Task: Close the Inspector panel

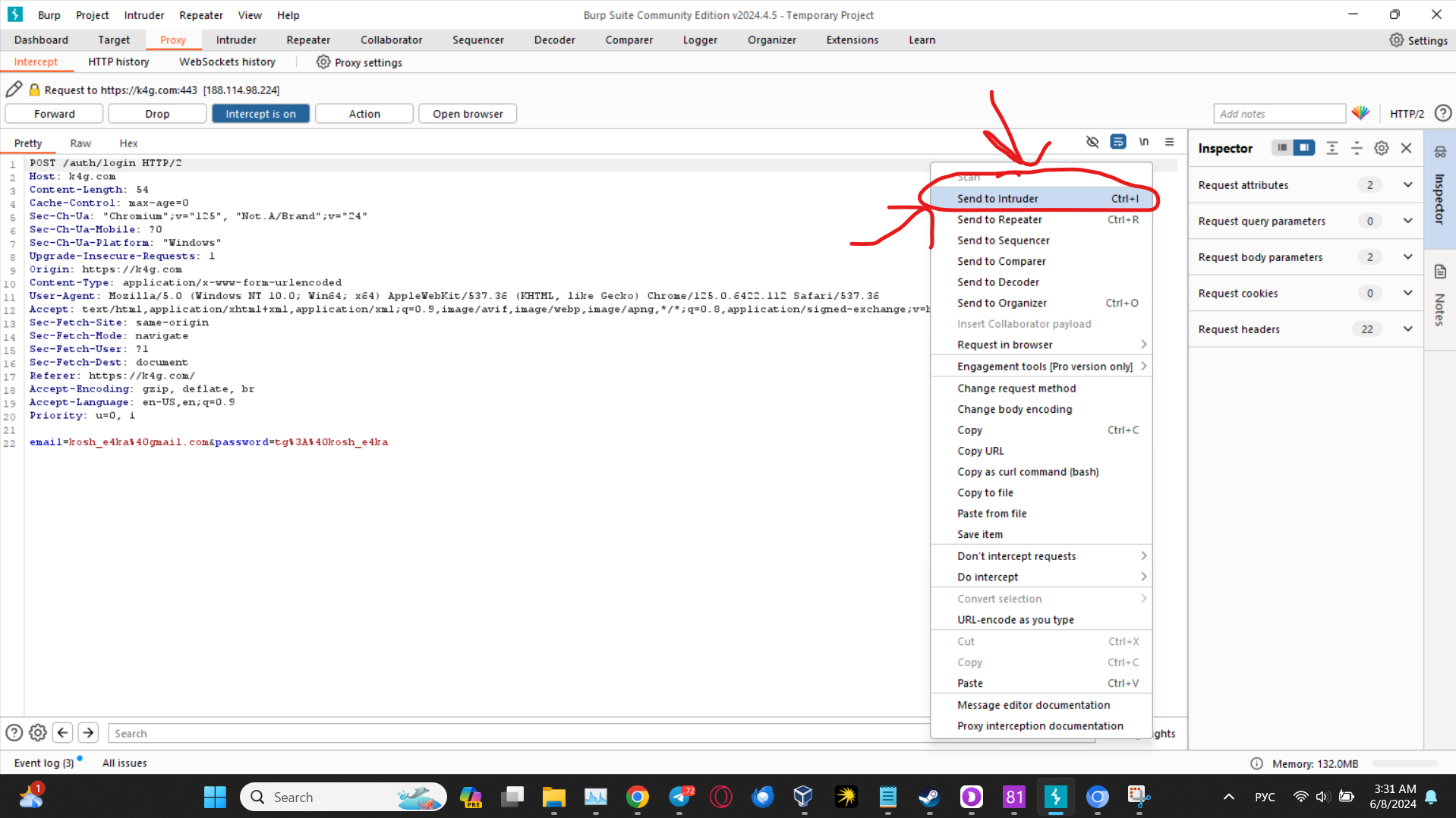Action: 1407,148
